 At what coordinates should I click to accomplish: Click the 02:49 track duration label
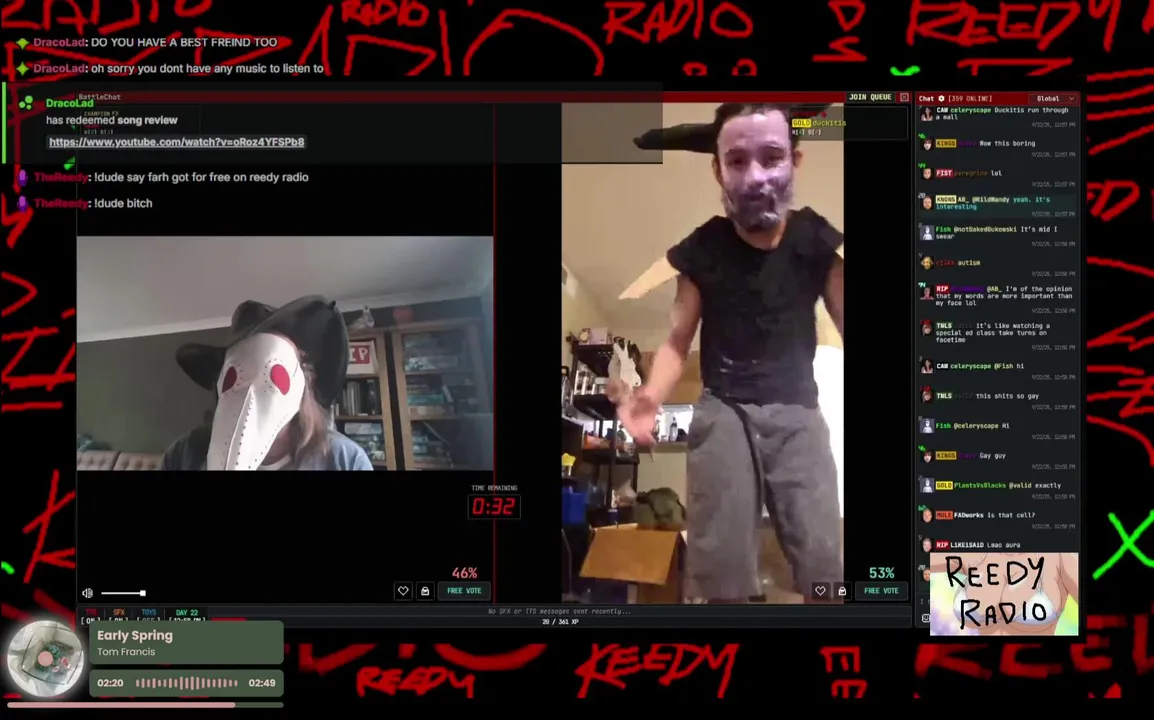click(x=262, y=683)
